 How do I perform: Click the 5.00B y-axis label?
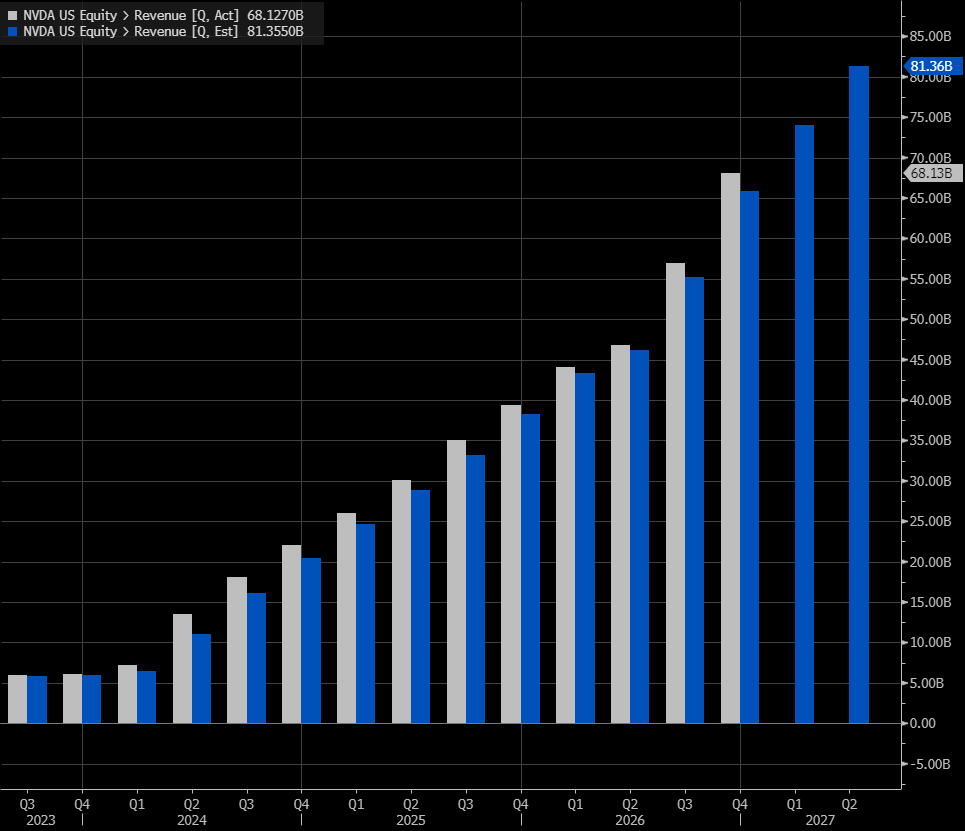coord(927,683)
